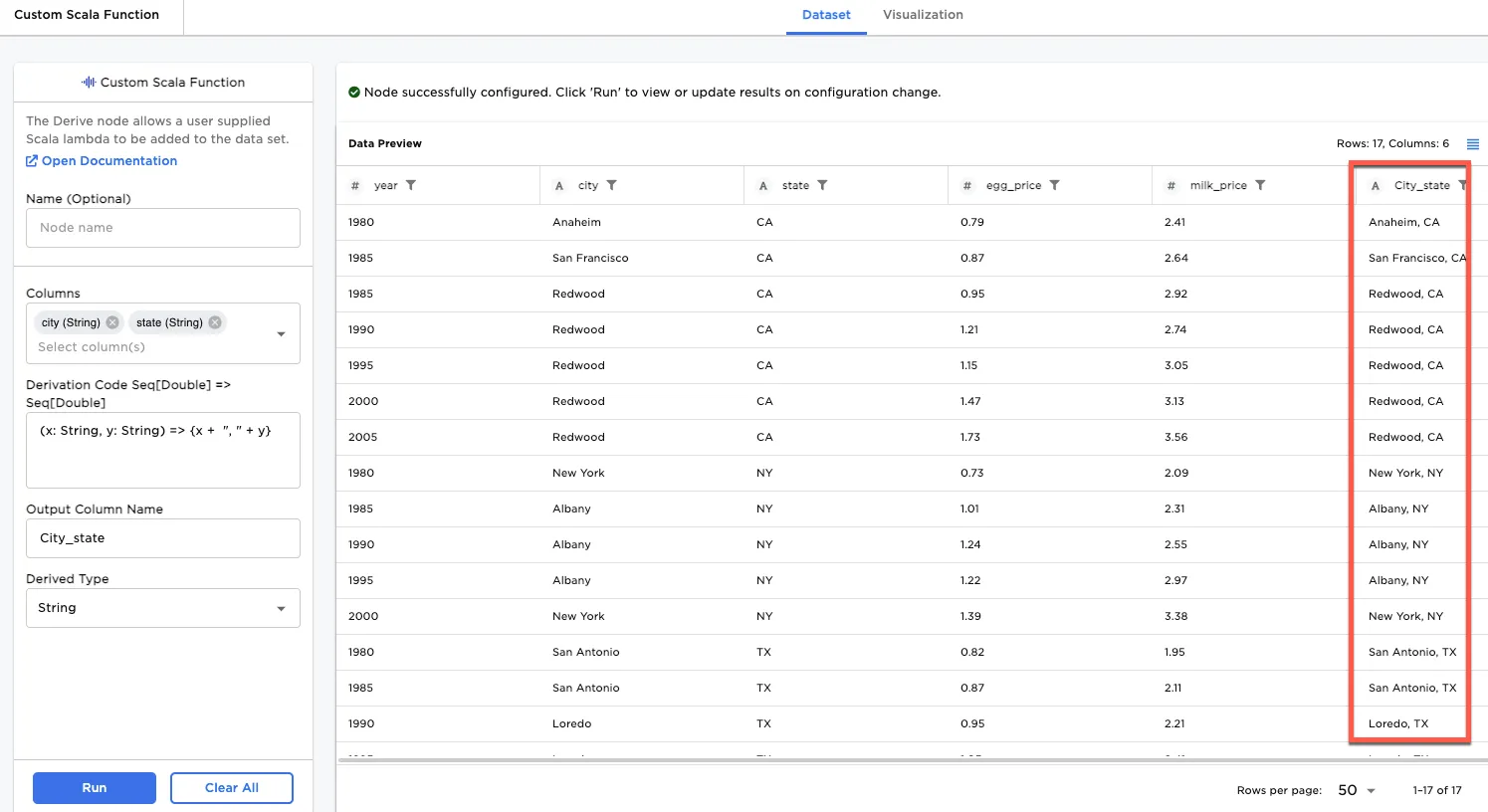The width and height of the screenshot is (1488, 812).
Task: Click string type icon of state column
Action: [763, 186]
